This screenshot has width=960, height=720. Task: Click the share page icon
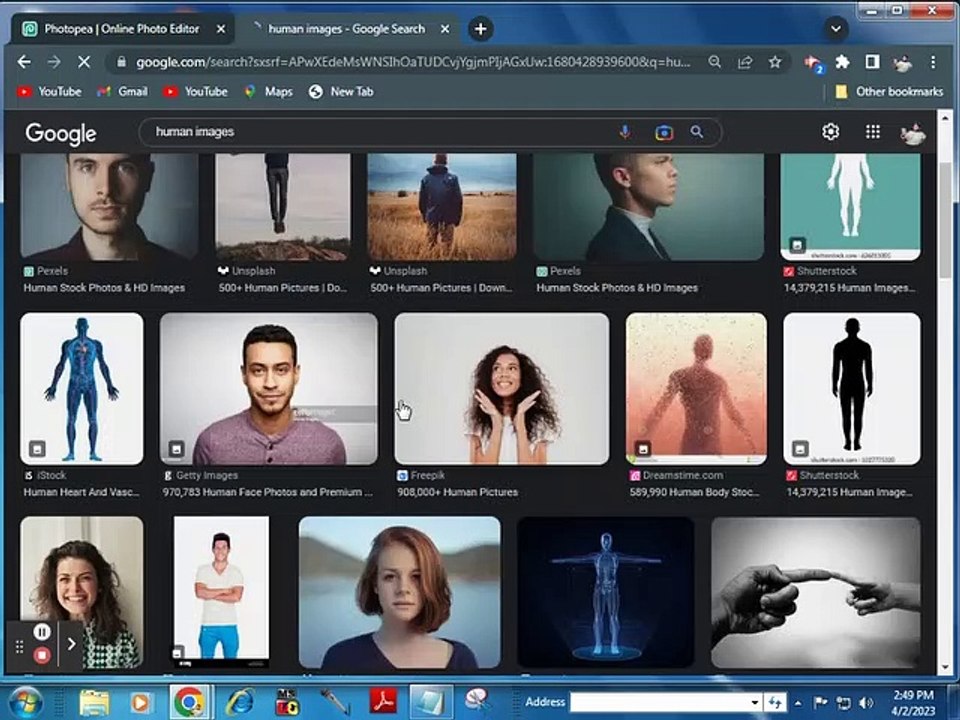click(x=744, y=62)
